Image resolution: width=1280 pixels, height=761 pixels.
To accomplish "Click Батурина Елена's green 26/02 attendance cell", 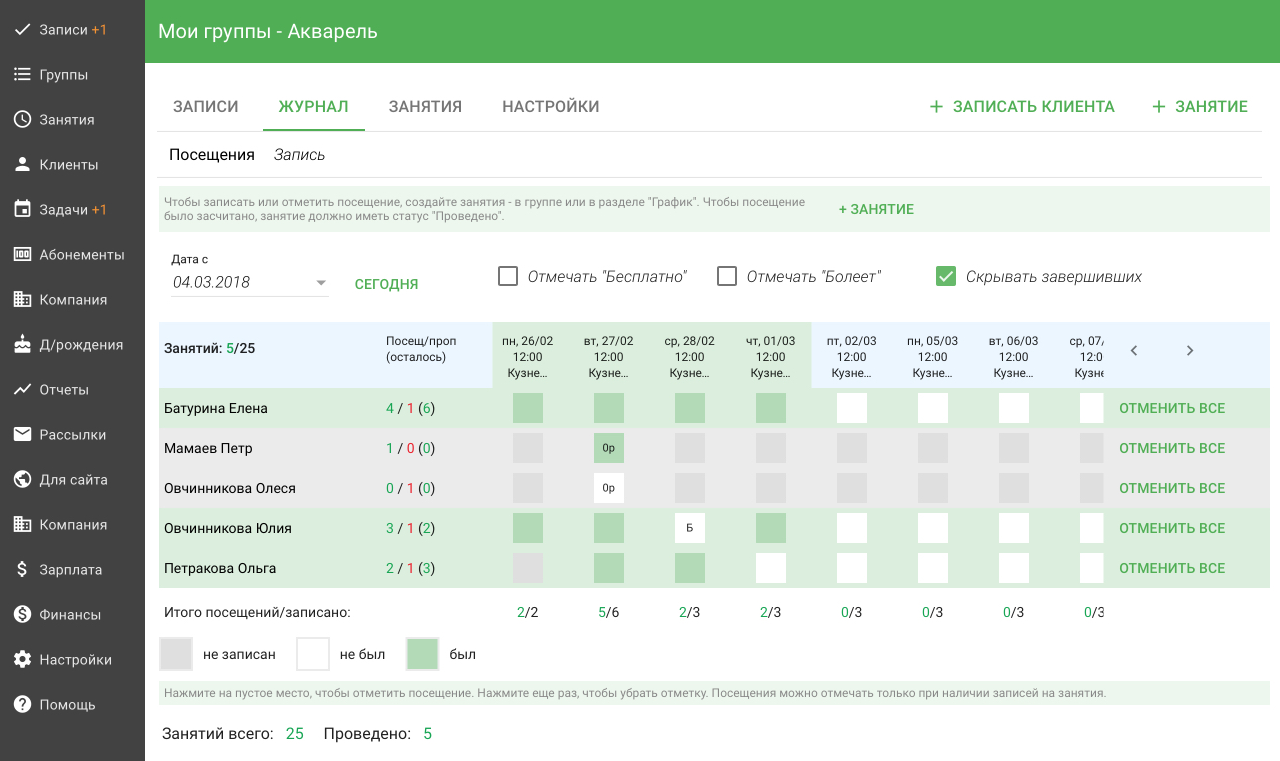I will pos(528,408).
